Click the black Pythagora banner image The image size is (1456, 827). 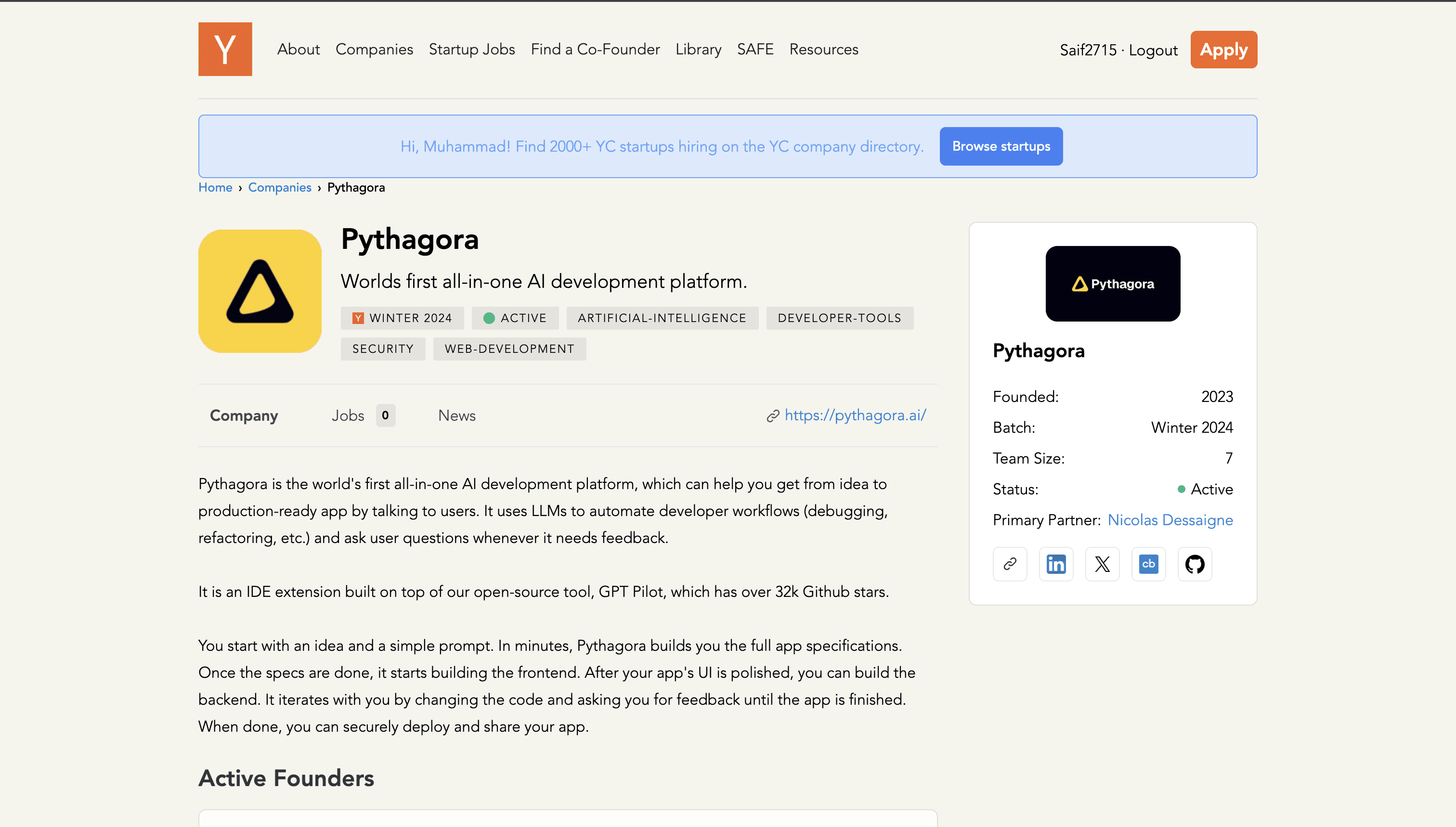1112,284
